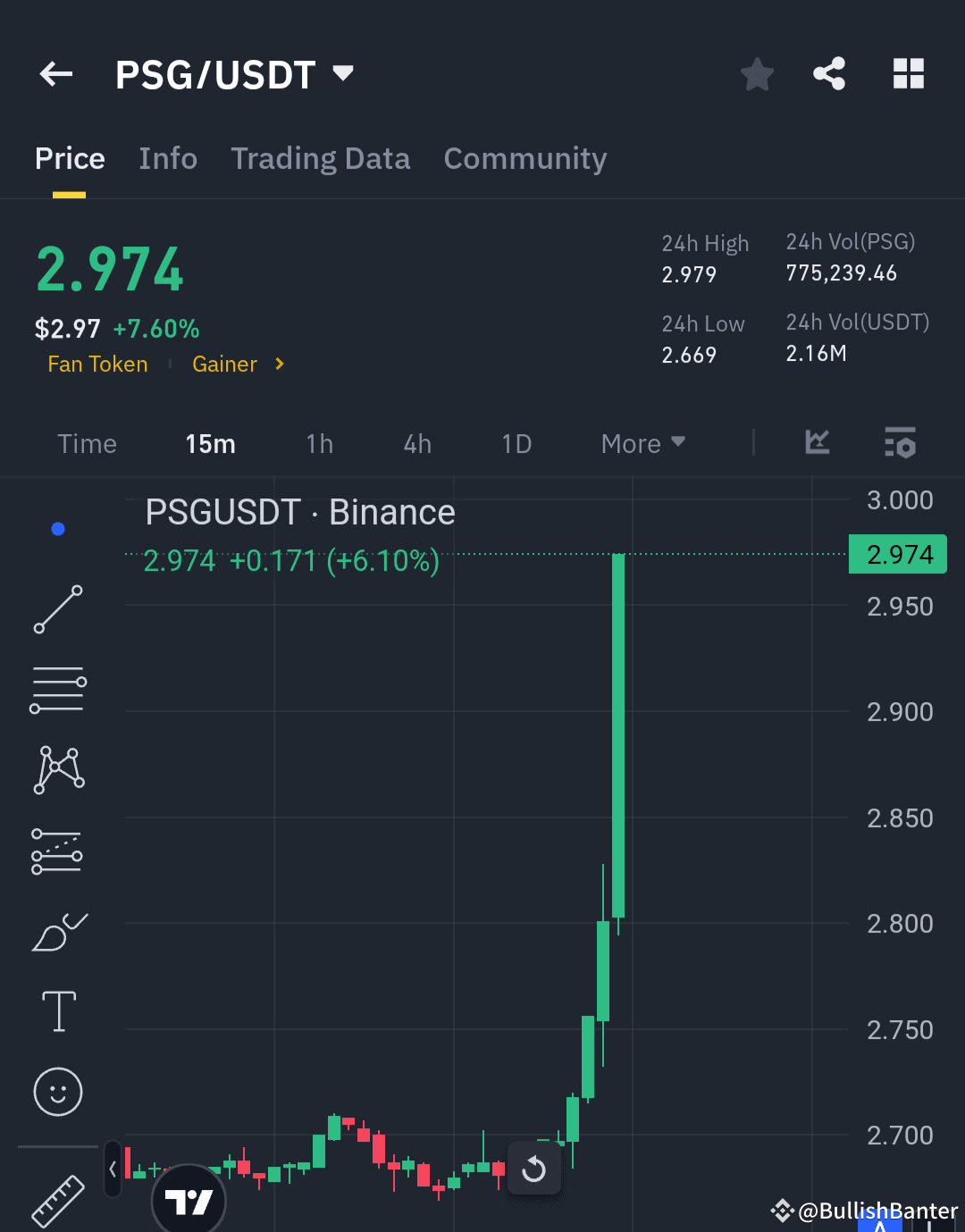Open the chart style selector icon

tap(816, 443)
